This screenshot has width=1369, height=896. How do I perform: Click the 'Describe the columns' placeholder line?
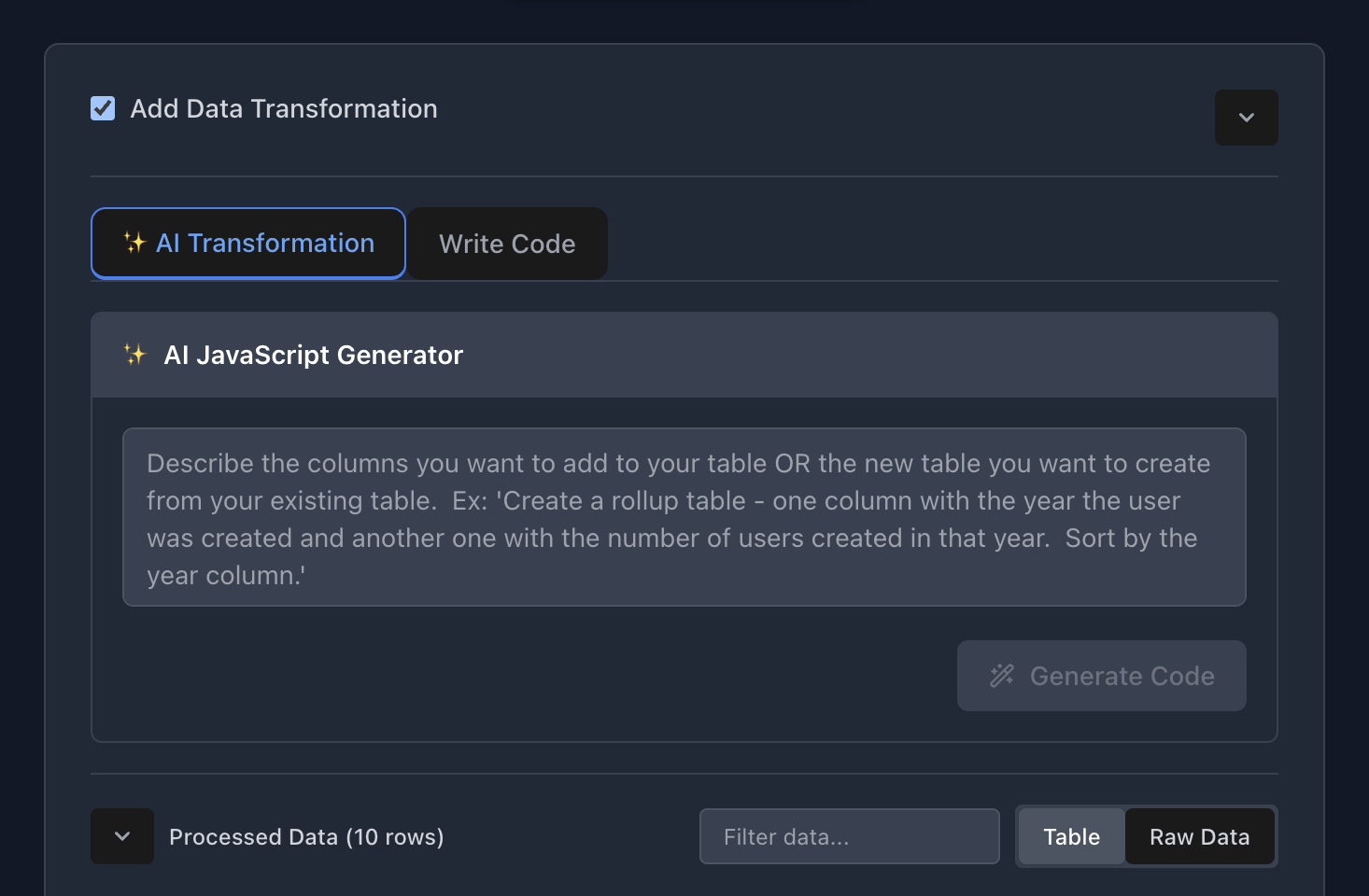[x=678, y=464]
